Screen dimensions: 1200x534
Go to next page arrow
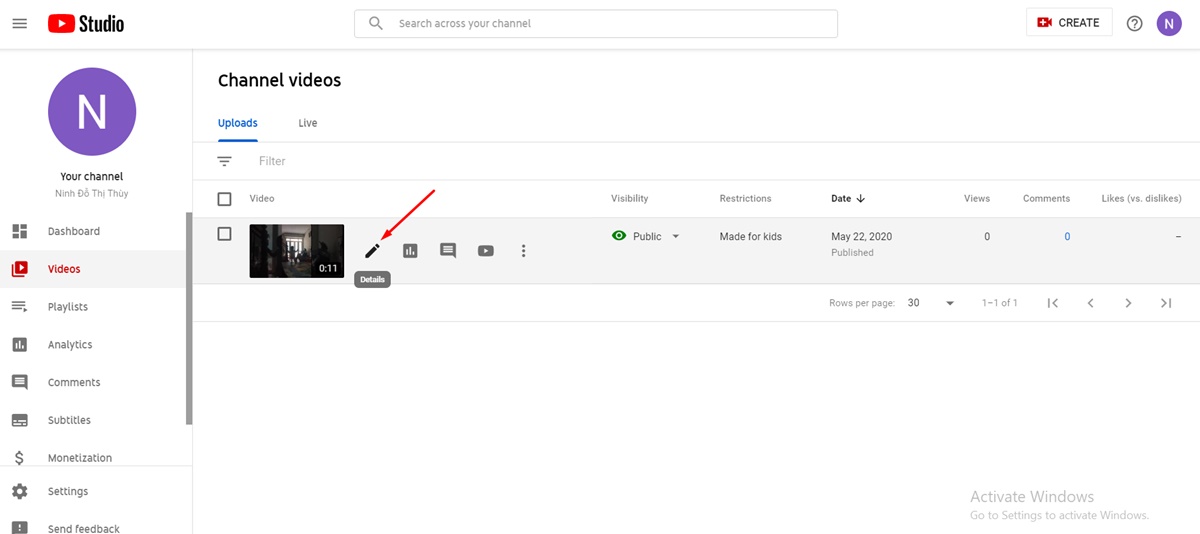1128,303
